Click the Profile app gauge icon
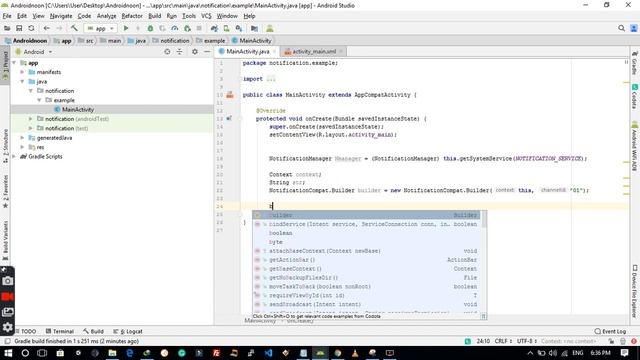The height and width of the screenshot is (360, 640). 175,28
